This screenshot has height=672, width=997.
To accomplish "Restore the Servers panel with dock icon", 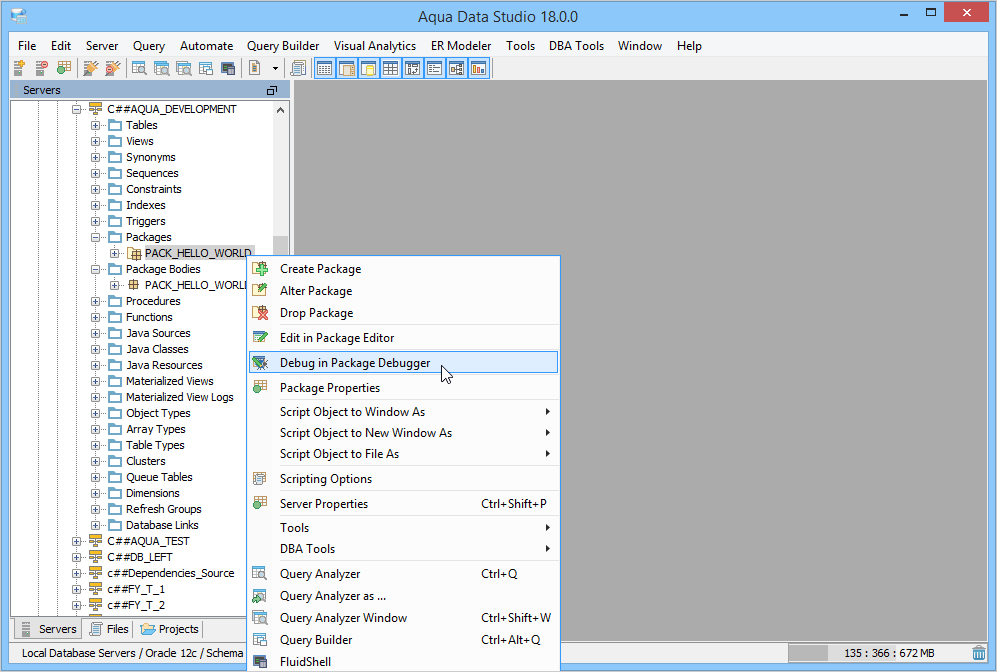I will pyautogui.click(x=272, y=90).
